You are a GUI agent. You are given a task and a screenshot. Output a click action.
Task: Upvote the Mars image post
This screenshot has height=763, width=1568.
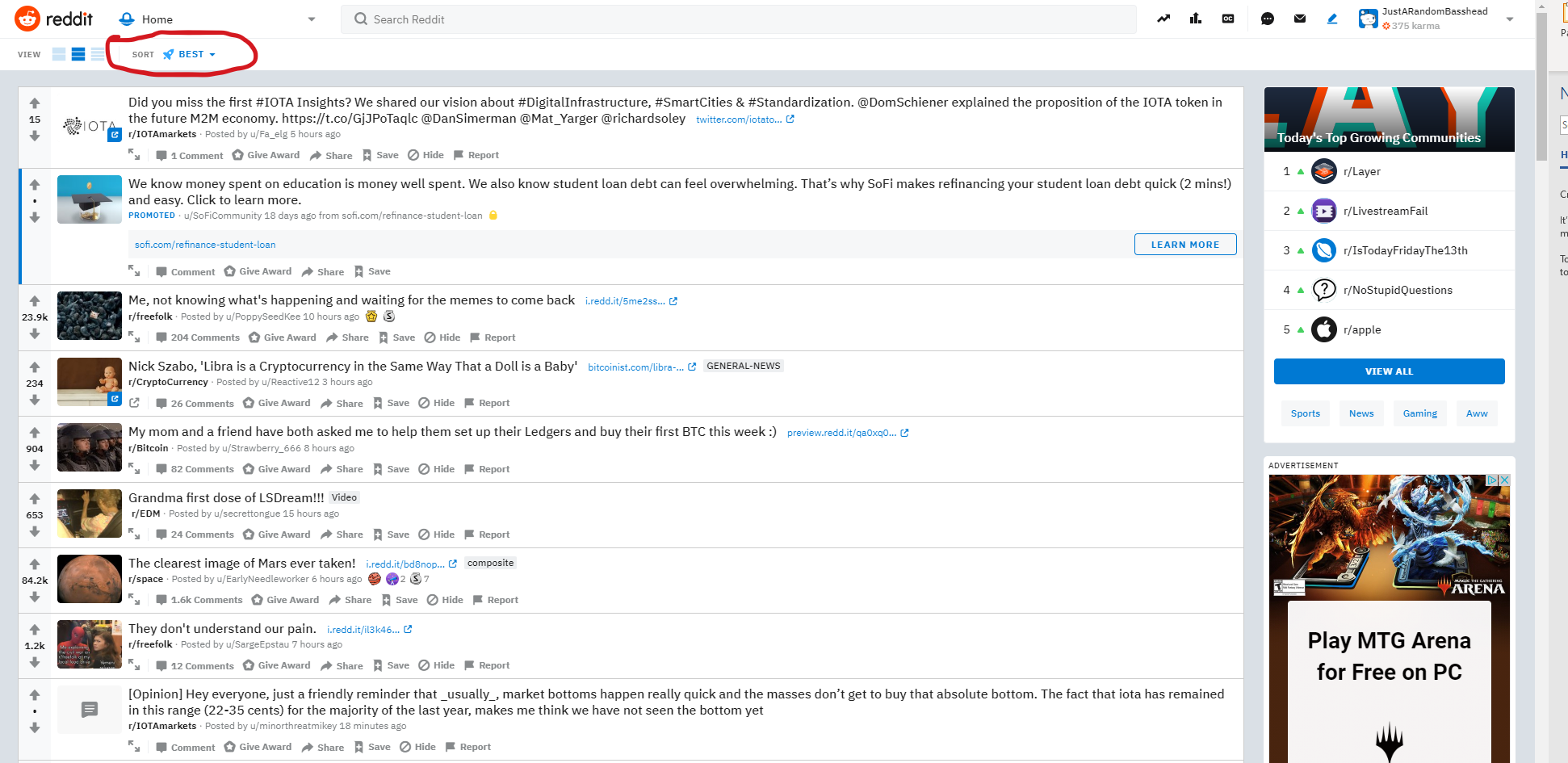click(35, 564)
